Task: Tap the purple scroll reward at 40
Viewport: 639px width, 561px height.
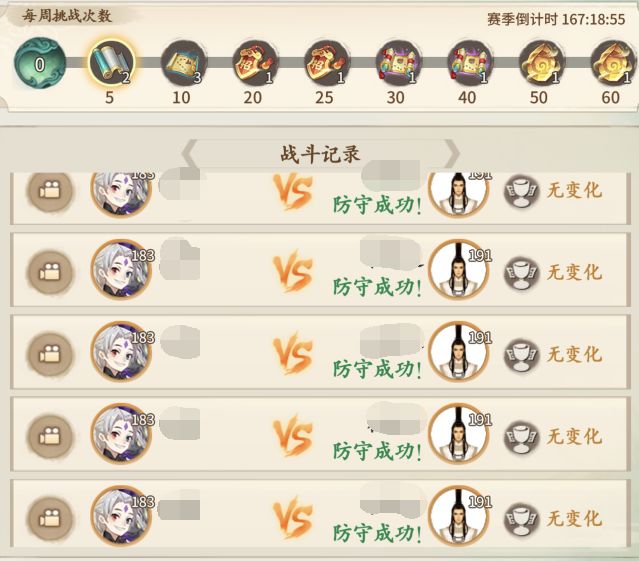Action: (469, 63)
